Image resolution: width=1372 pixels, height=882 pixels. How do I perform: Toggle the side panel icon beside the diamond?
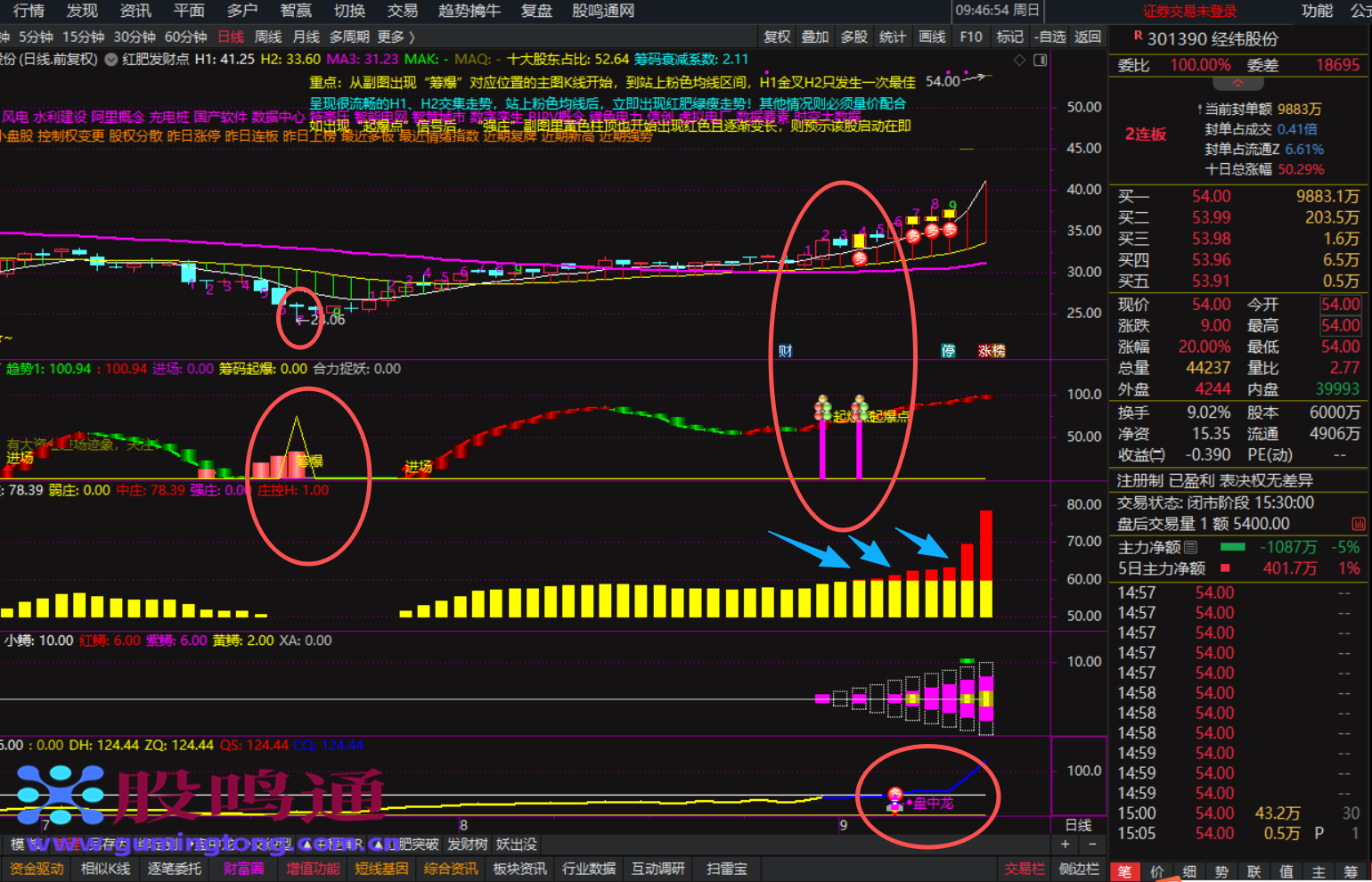(x=1040, y=60)
